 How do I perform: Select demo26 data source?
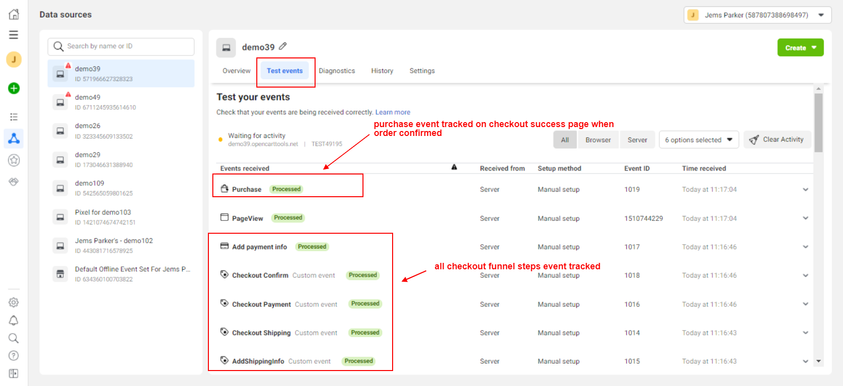pyautogui.click(x=121, y=131)
